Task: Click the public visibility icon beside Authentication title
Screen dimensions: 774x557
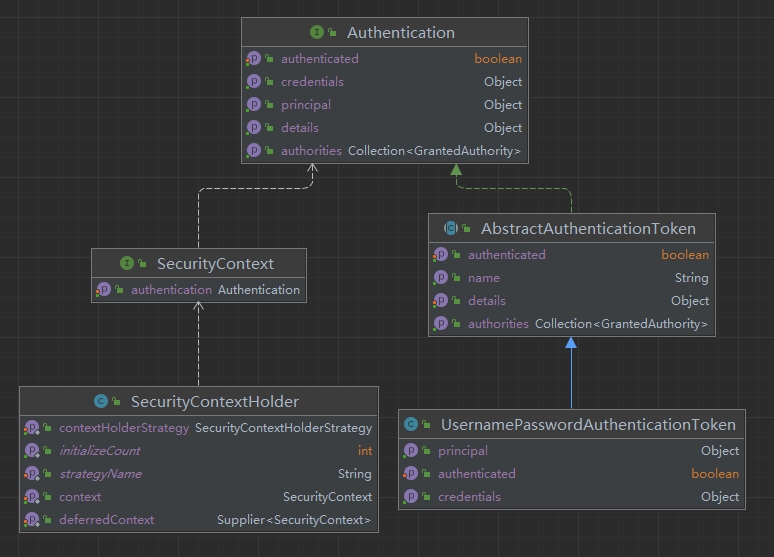Action: (x=332, y=33)
